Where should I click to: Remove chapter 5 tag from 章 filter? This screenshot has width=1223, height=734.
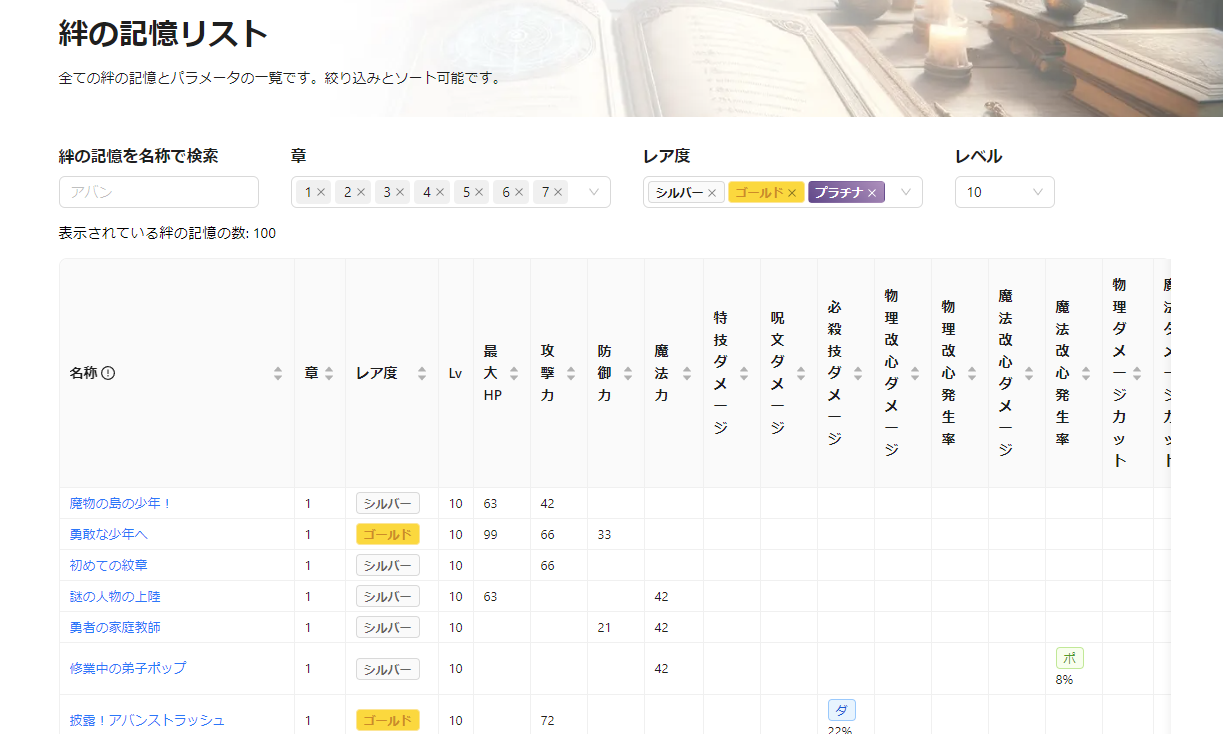[479, 192]
